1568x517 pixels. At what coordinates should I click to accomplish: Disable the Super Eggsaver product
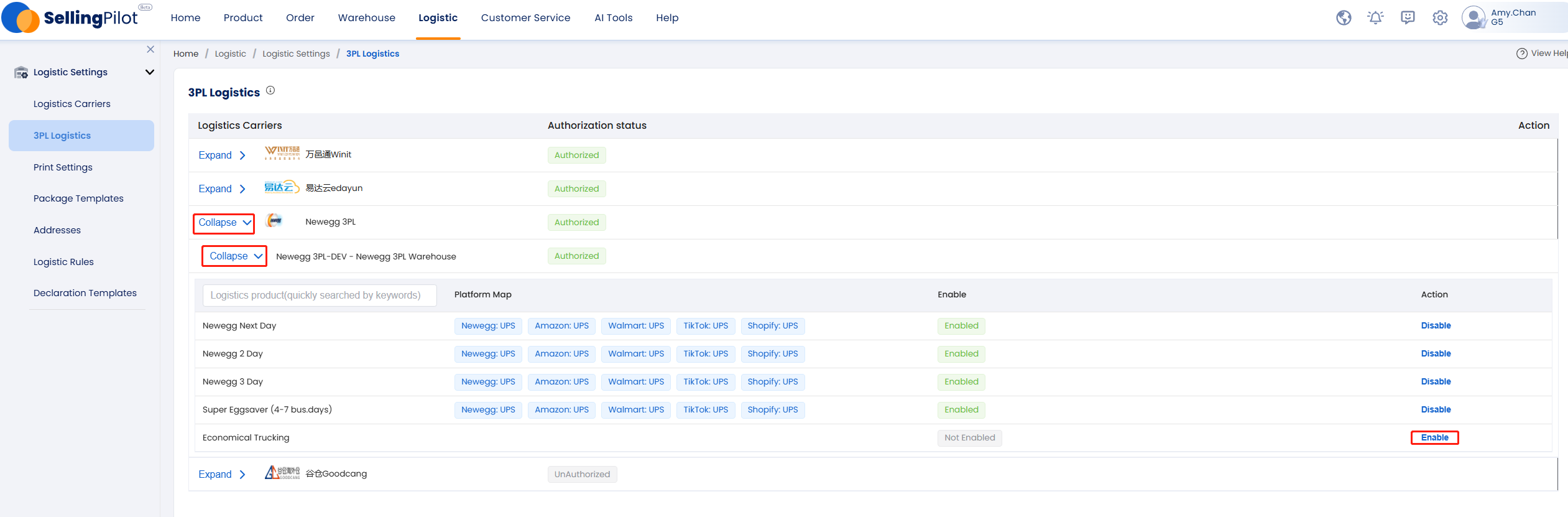[x=1436, y=409]
